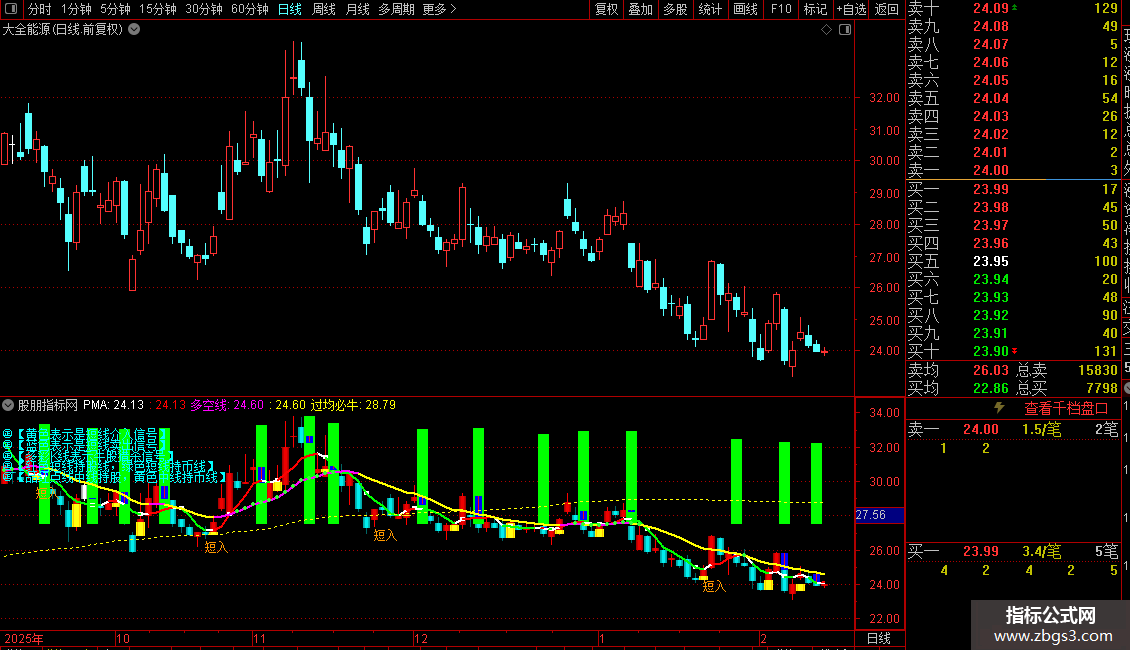This screenshot has height=650, width=1130.
Task: Click the 3.4/笔 value in 买一 detail
Action: 1041,552
